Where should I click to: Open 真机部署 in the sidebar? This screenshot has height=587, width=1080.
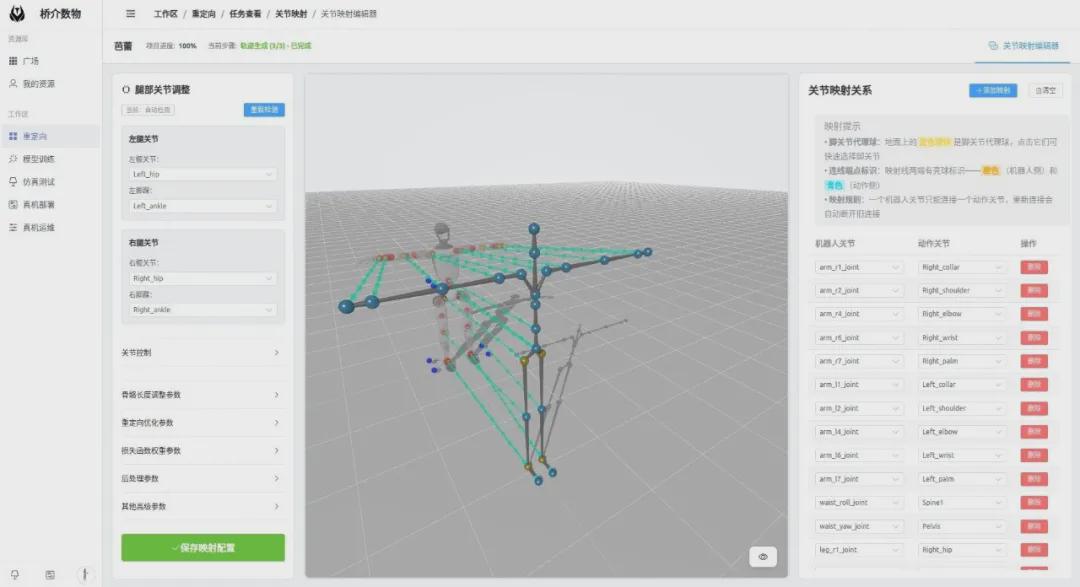pos(38,205)
